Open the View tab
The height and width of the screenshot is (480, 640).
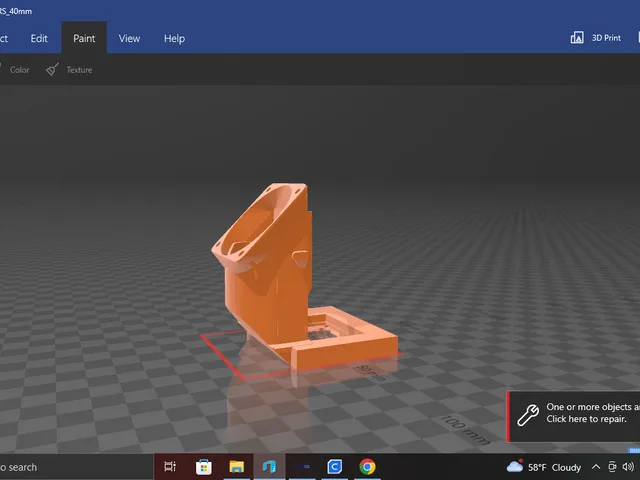tap(129, 38)
